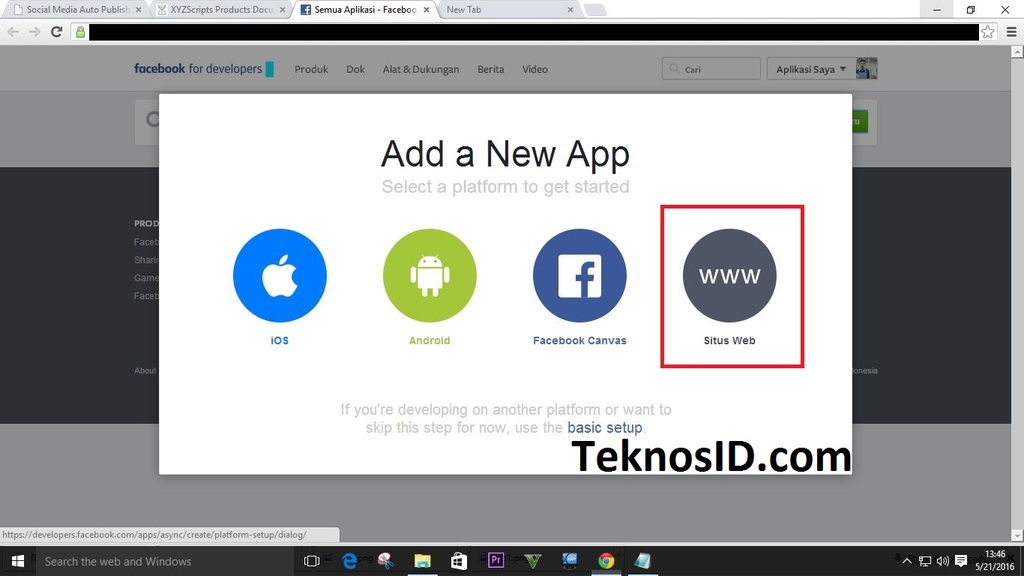This screenshot has width=1024, height=576.
Task: Go to the Video page
Action: pyautogui.click(x=535, y=69)
